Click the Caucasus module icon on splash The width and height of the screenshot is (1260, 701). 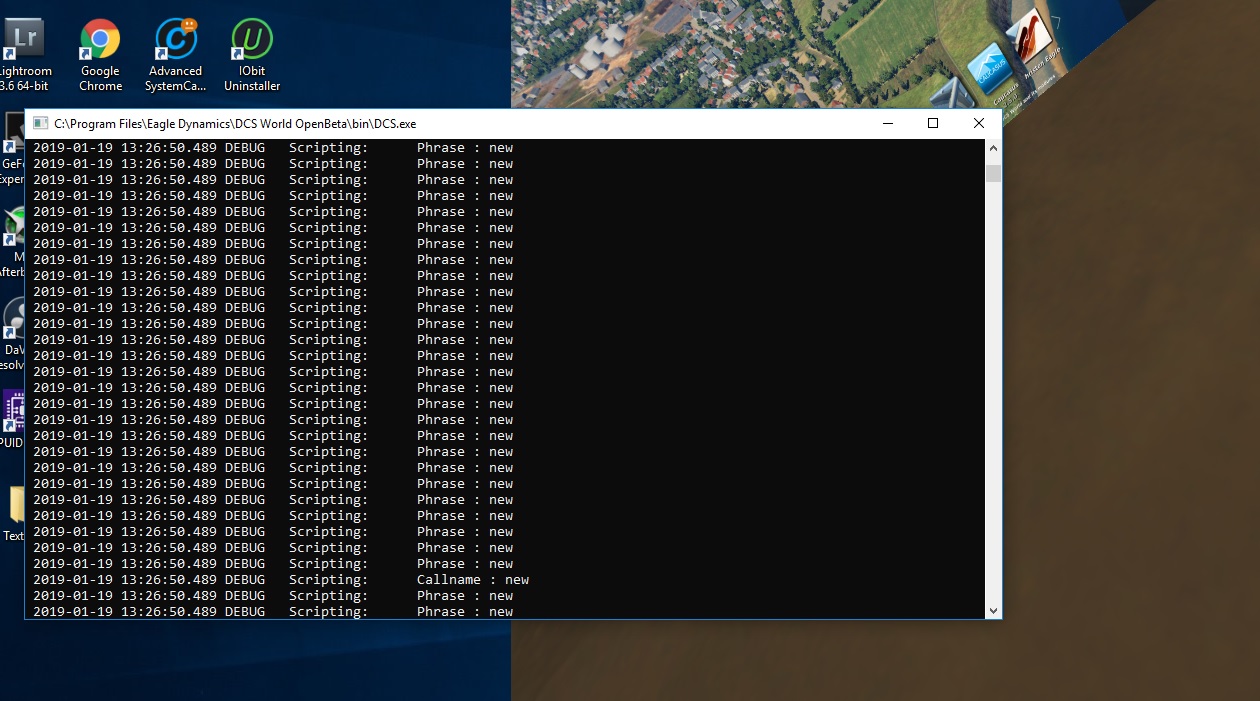tap(988, 70)
